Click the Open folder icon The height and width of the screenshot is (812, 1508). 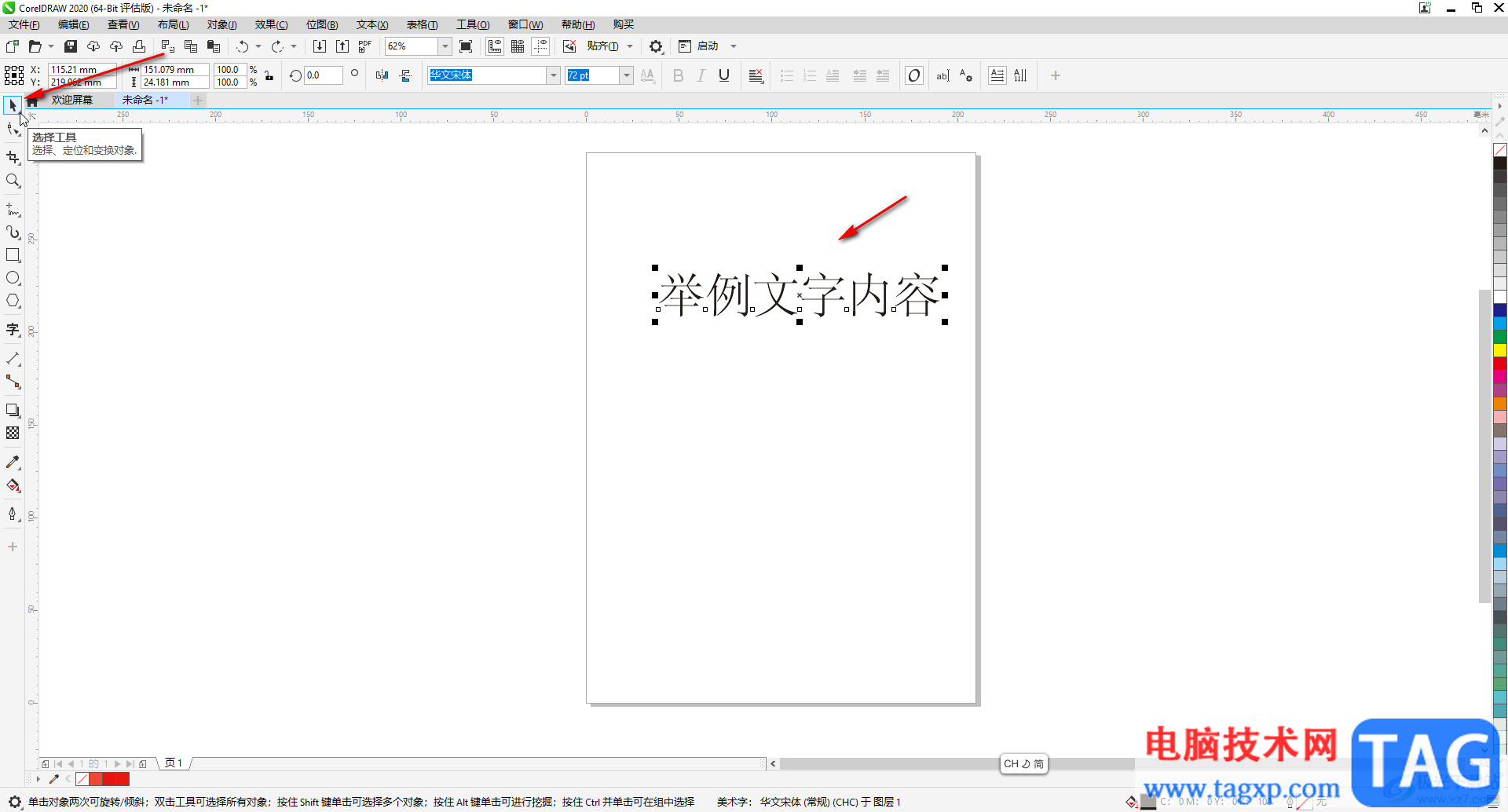coord(35,46)
